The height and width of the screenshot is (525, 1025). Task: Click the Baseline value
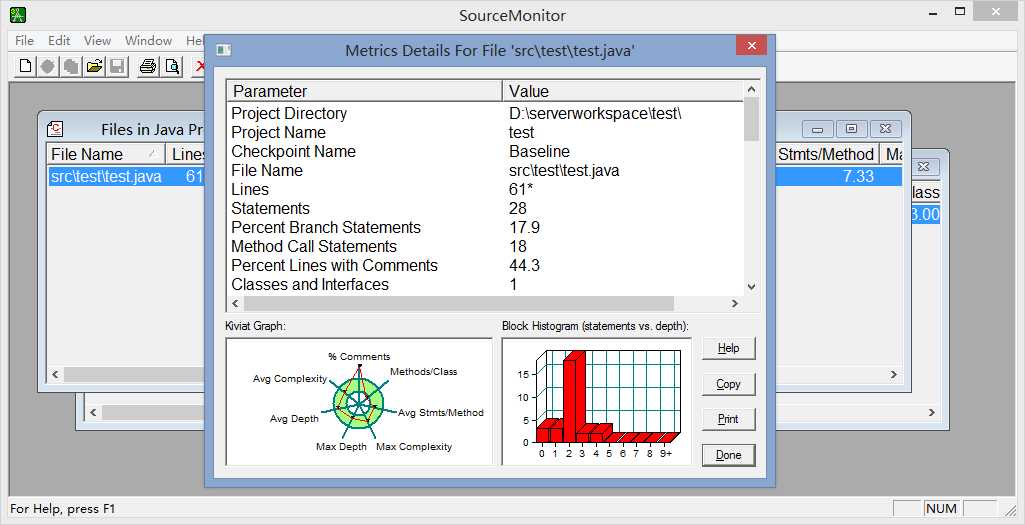(x=539, y=151)
